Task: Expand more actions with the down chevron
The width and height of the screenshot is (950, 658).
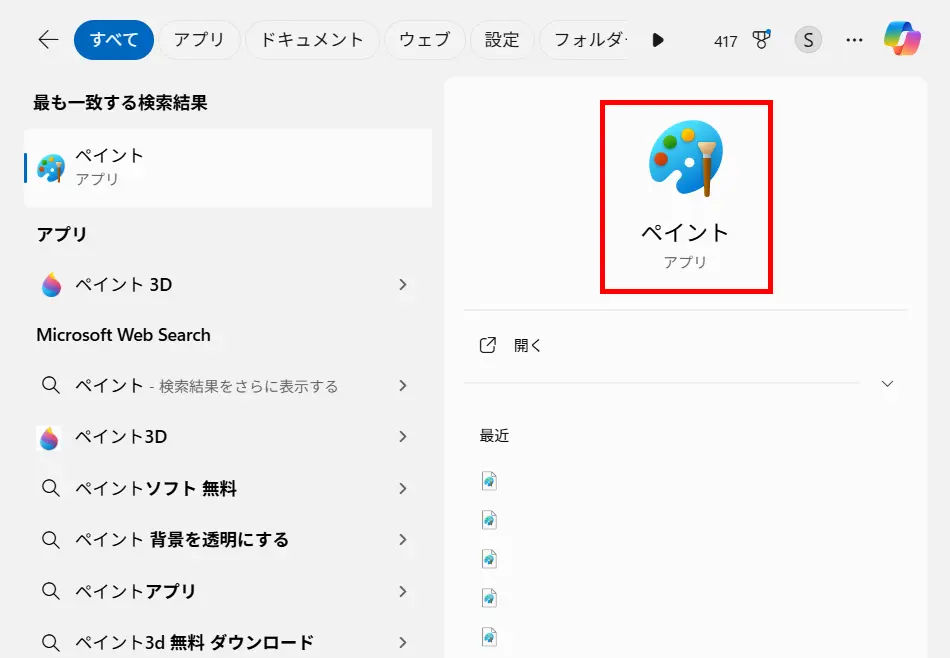Action: coord(888,384)
